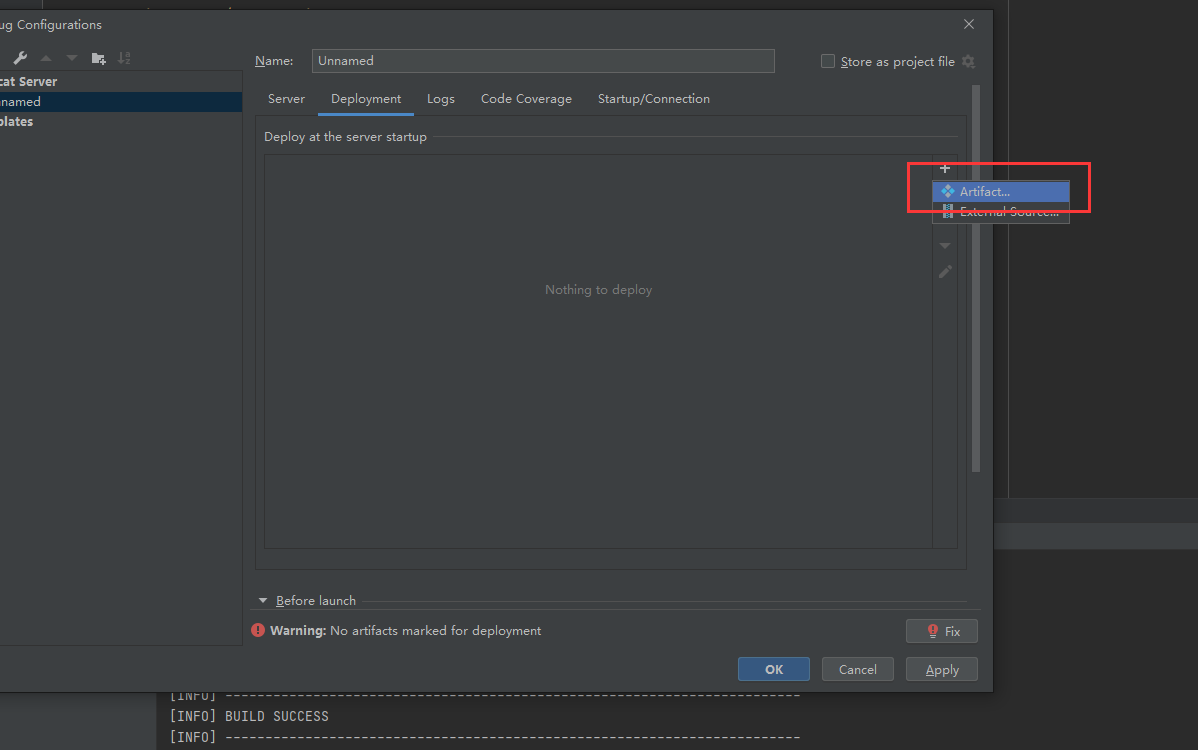Move deployment item down arrow
The image size is (1198, 750).
click(945, 246)
